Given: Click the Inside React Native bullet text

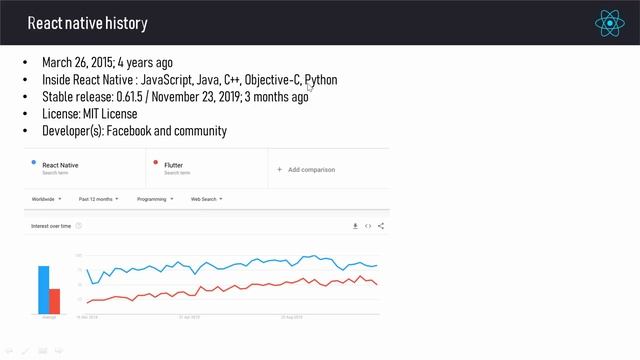Looking at the screenshot, I should [190, 80].
